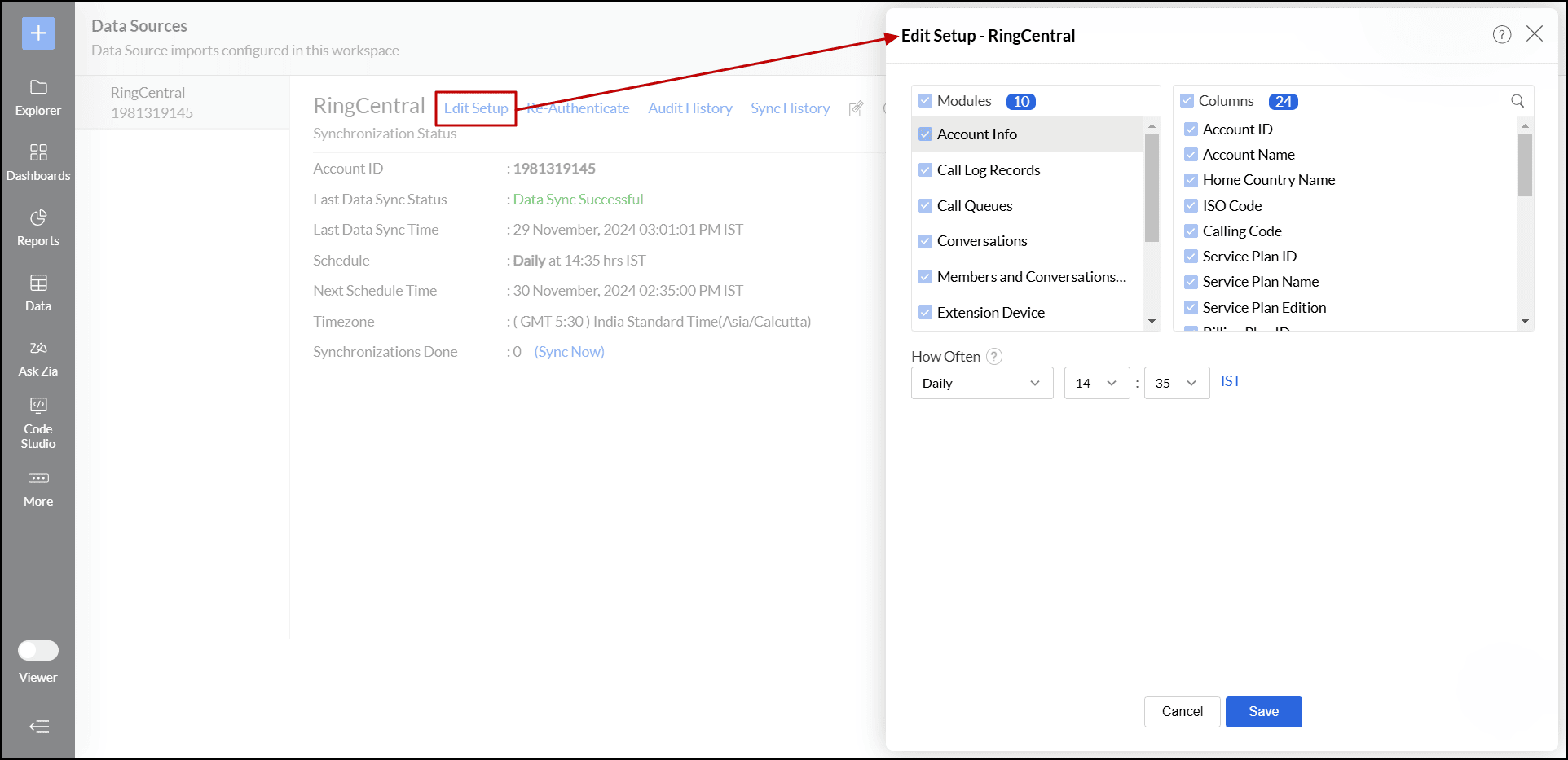The height and width of the screenshot is (760, 1568).
Task: Change the hour dropdown showing 14
Action: 1096,383
